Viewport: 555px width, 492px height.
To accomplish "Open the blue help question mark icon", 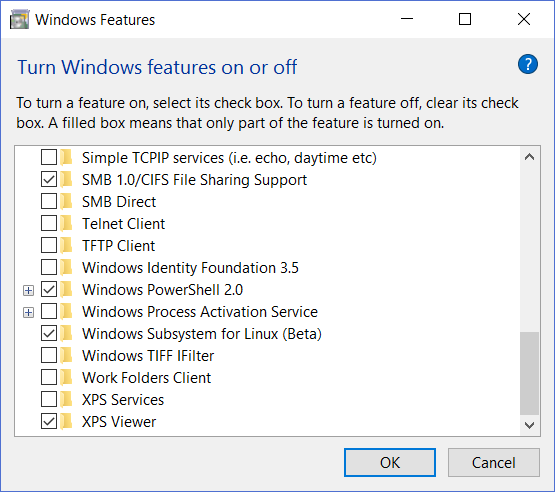I will pos(527,64).
